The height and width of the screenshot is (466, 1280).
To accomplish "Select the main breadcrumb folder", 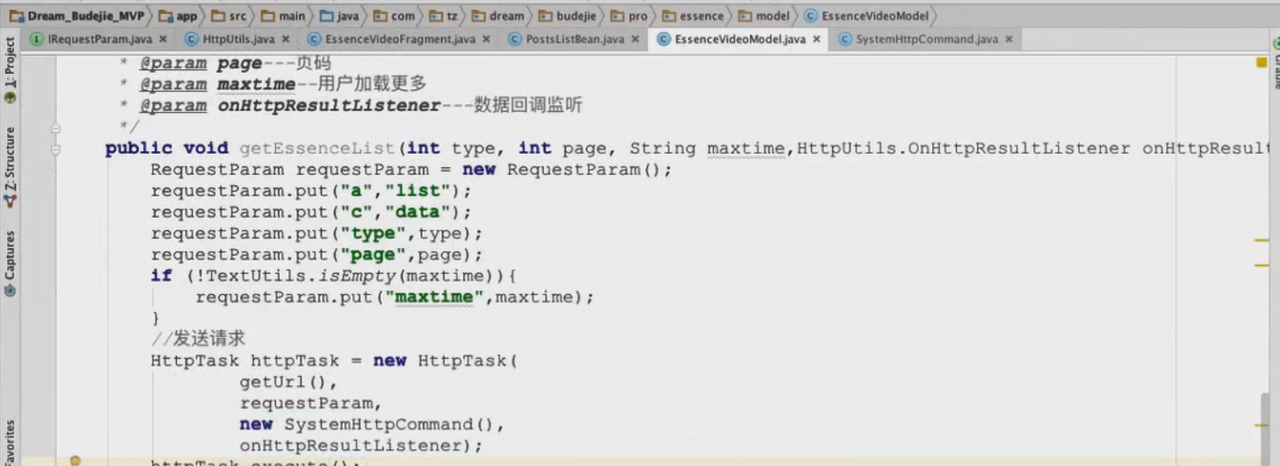I will [284, 16].
